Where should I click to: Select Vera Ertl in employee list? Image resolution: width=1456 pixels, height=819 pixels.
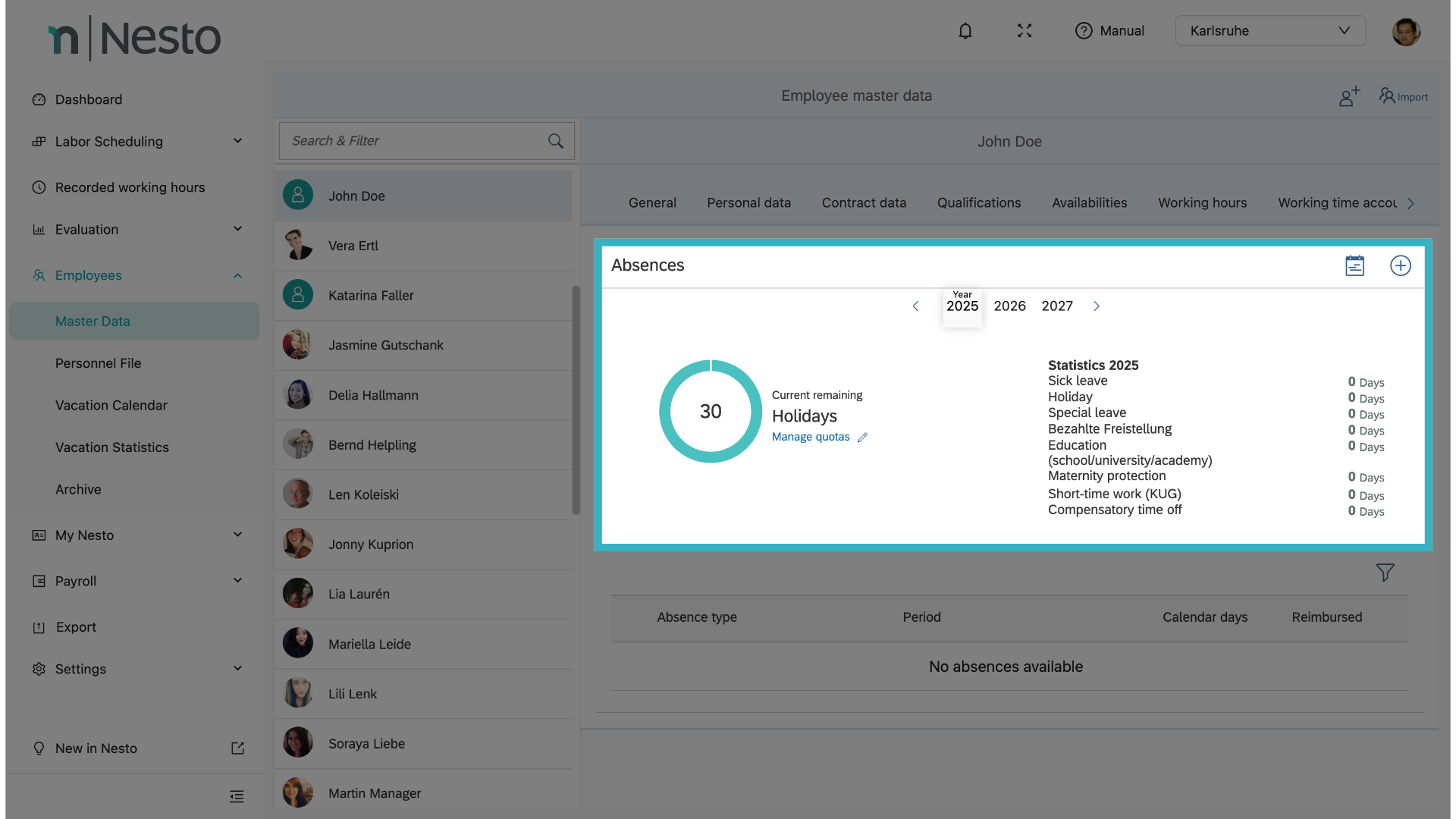click(353, 246)
